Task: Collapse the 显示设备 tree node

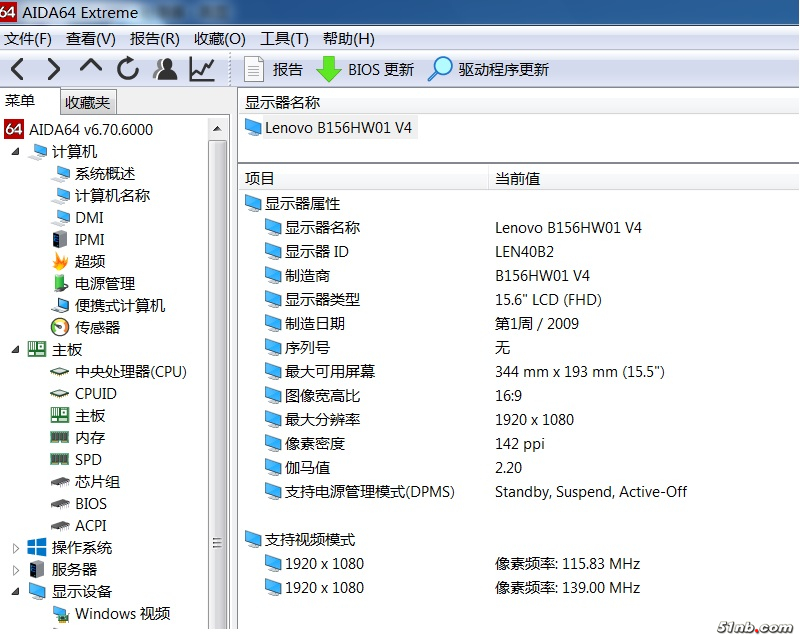Action: pos(15,592)
